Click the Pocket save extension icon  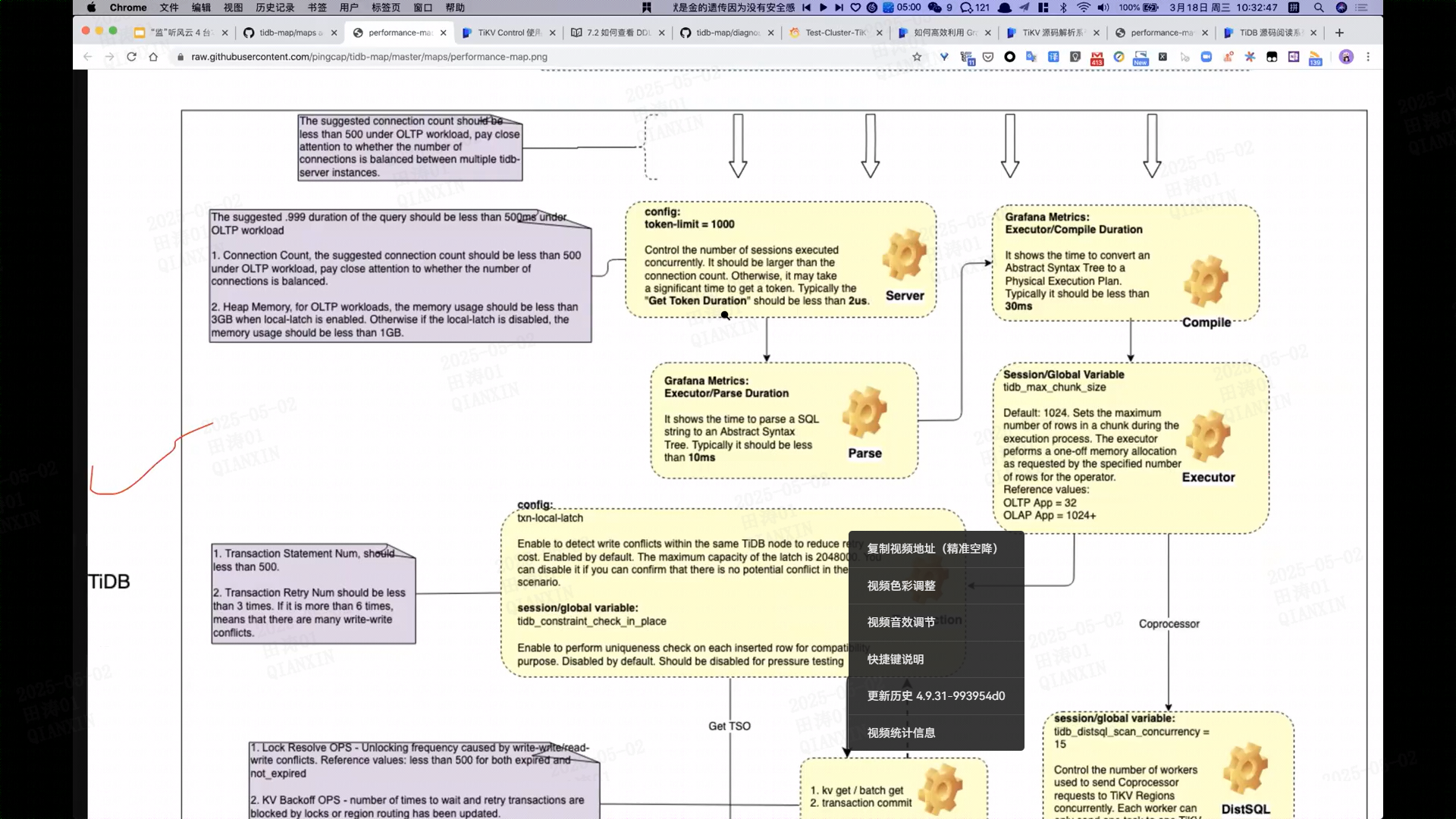[x=988, y=57]
